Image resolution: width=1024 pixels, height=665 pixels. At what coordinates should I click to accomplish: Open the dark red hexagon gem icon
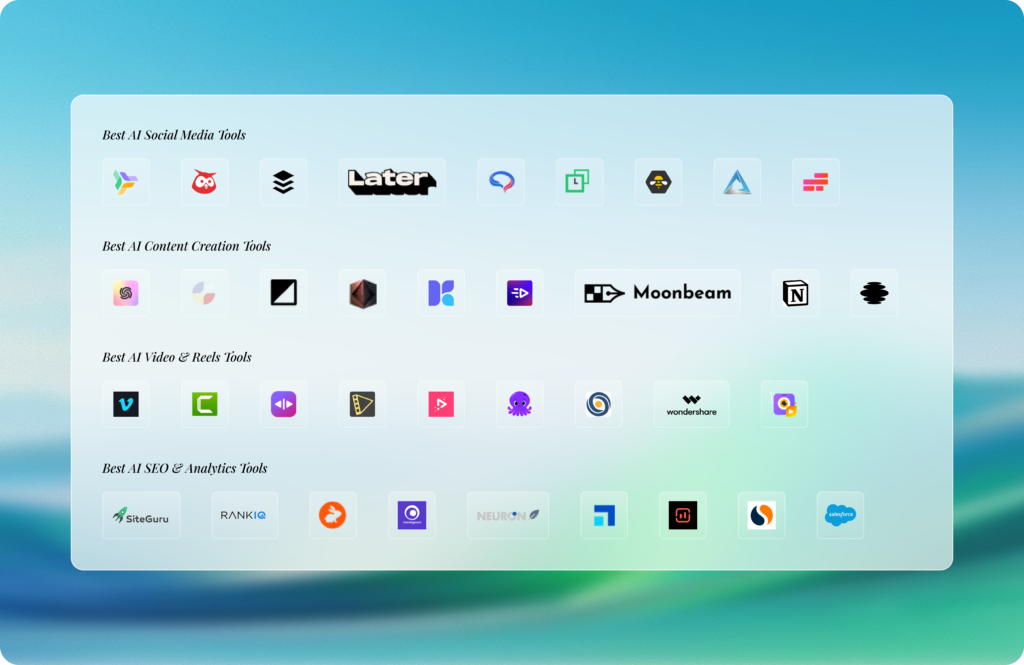tap(362, 293)
